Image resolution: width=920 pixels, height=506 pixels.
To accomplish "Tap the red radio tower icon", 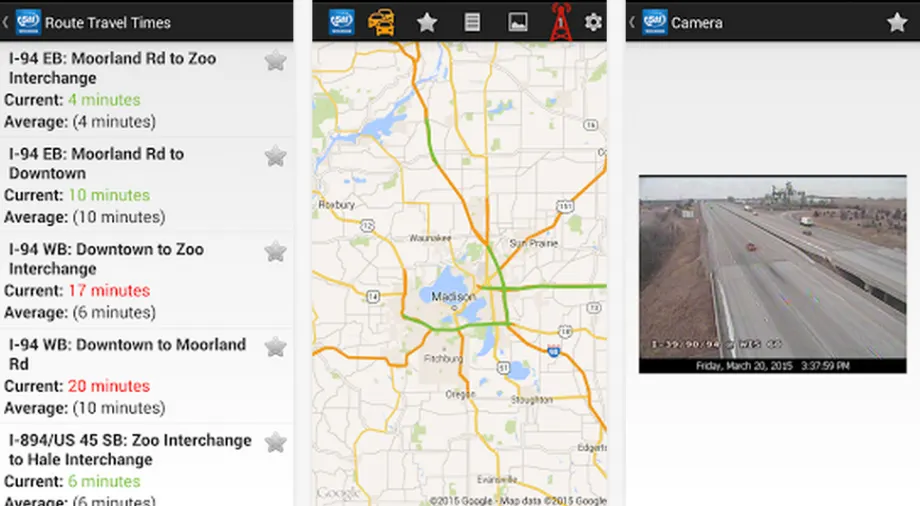I will [560, 22].
